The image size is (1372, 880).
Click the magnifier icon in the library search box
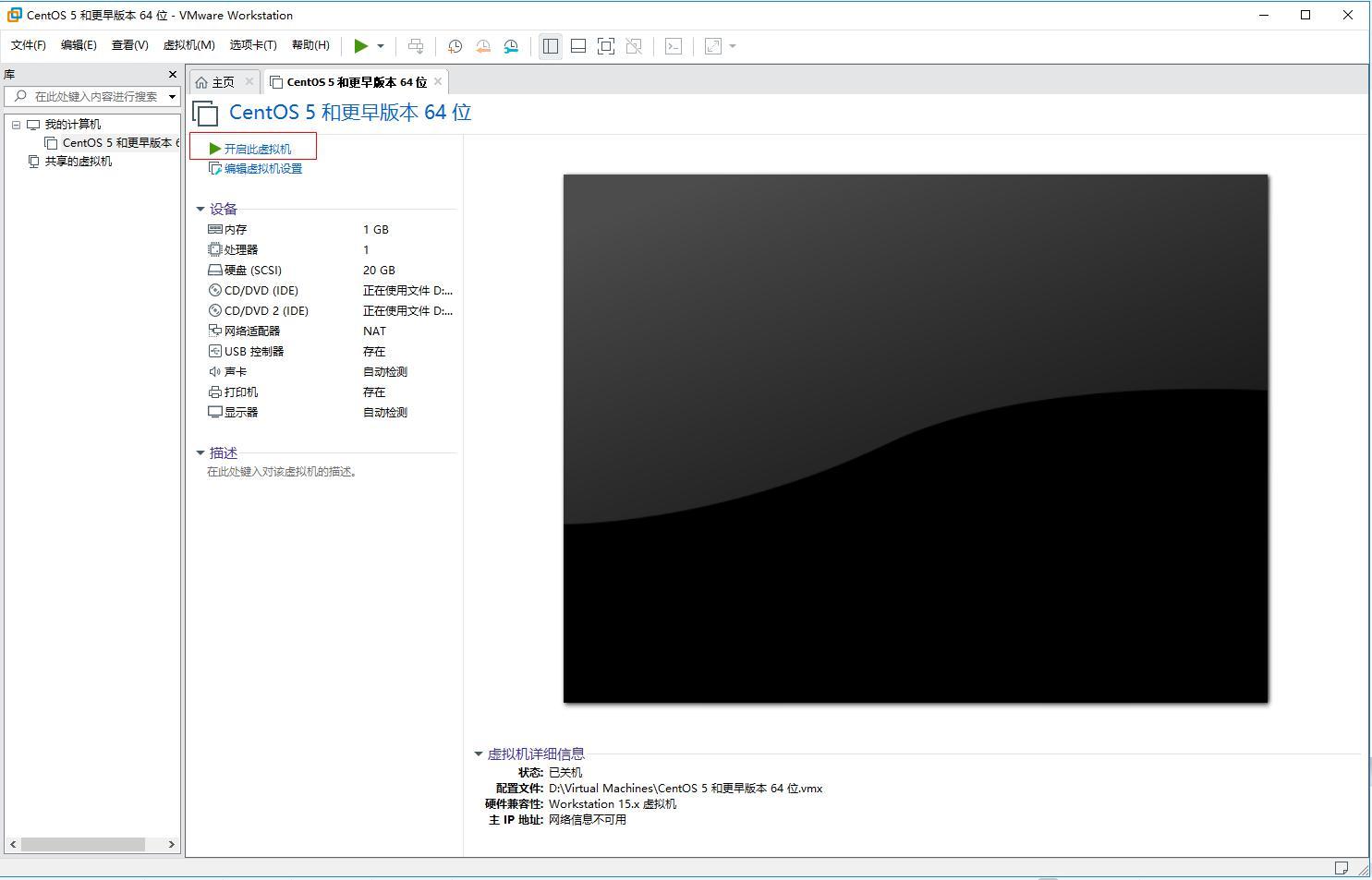[x=20, y=95]
